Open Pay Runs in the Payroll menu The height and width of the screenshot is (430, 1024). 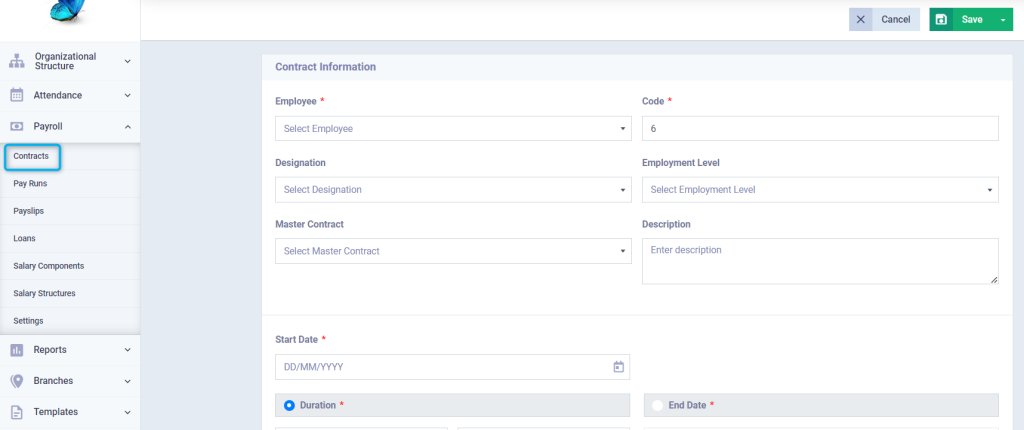pyautogui.click(x=30, y=184)
